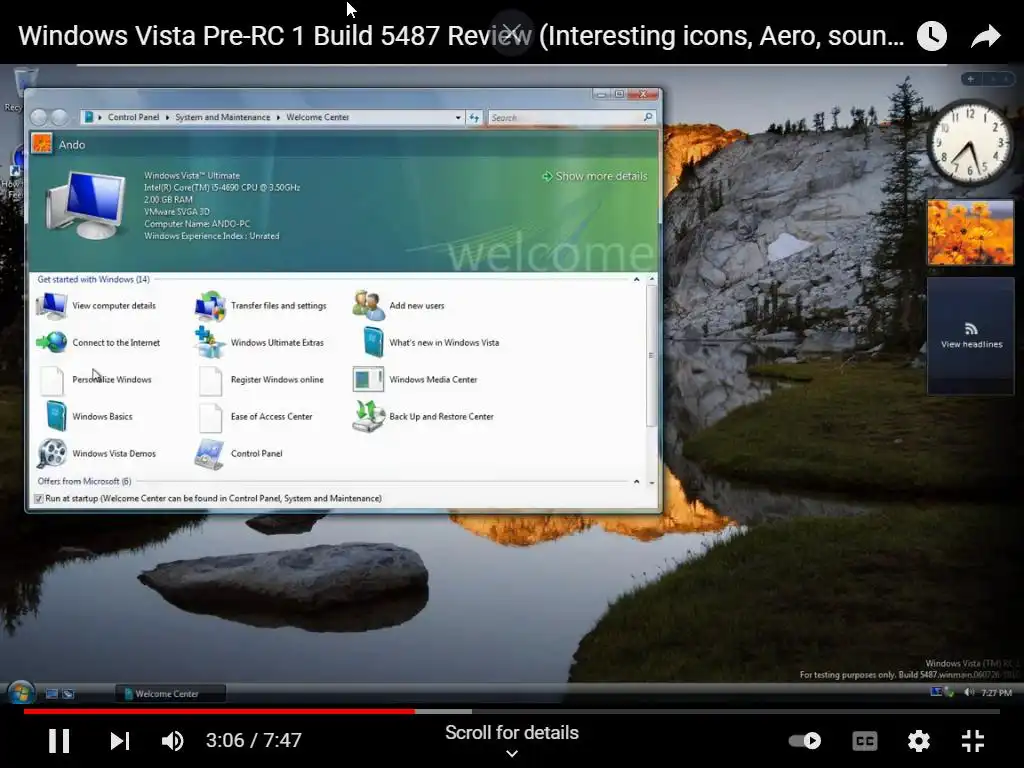The height and width of the screenshot is (768, 1024).
Task: Click the Welcome Center vertical scrollbar
Action: pos(651,356)
